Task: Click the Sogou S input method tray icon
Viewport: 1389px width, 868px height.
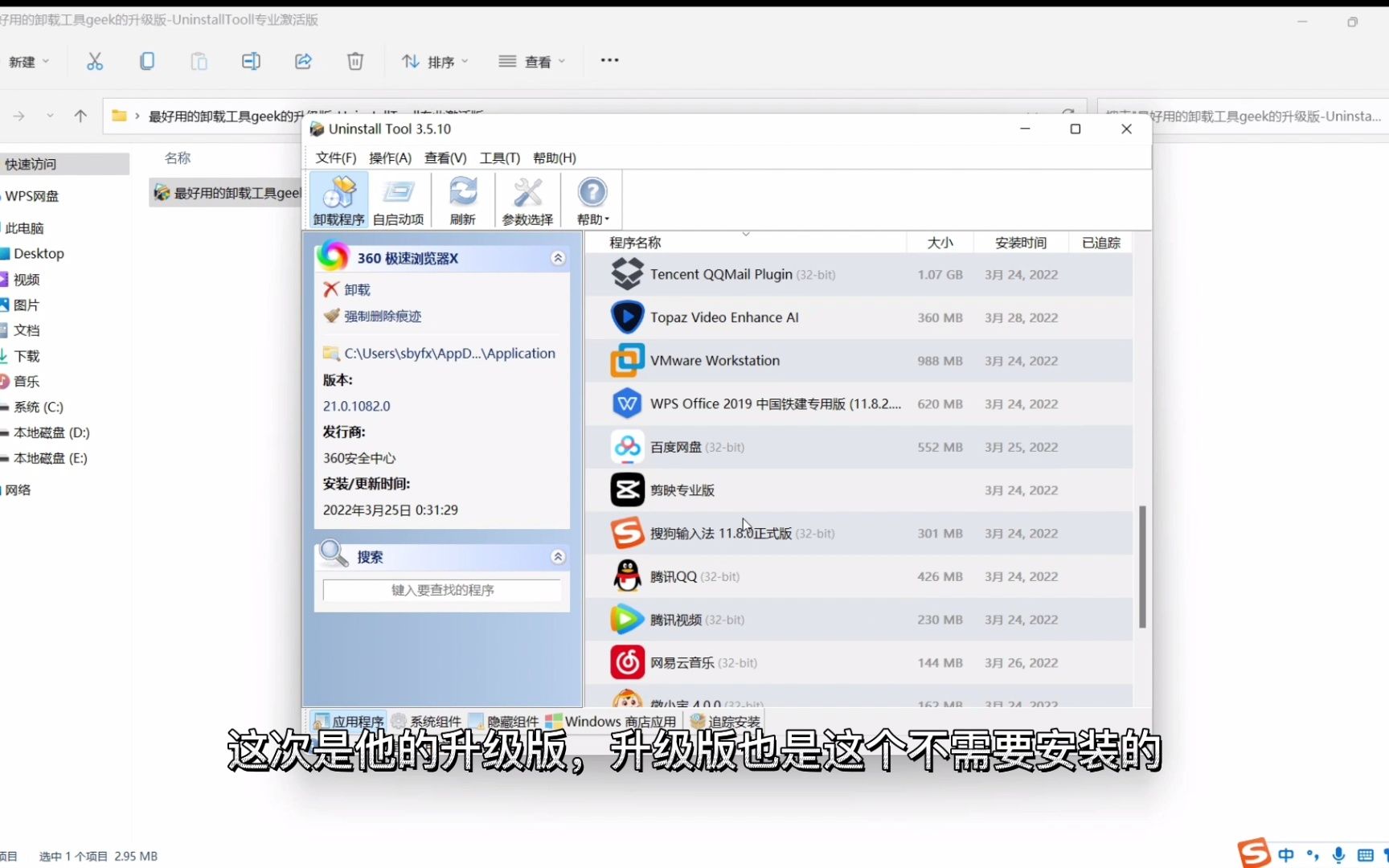Action: (x=1252, y=853)
